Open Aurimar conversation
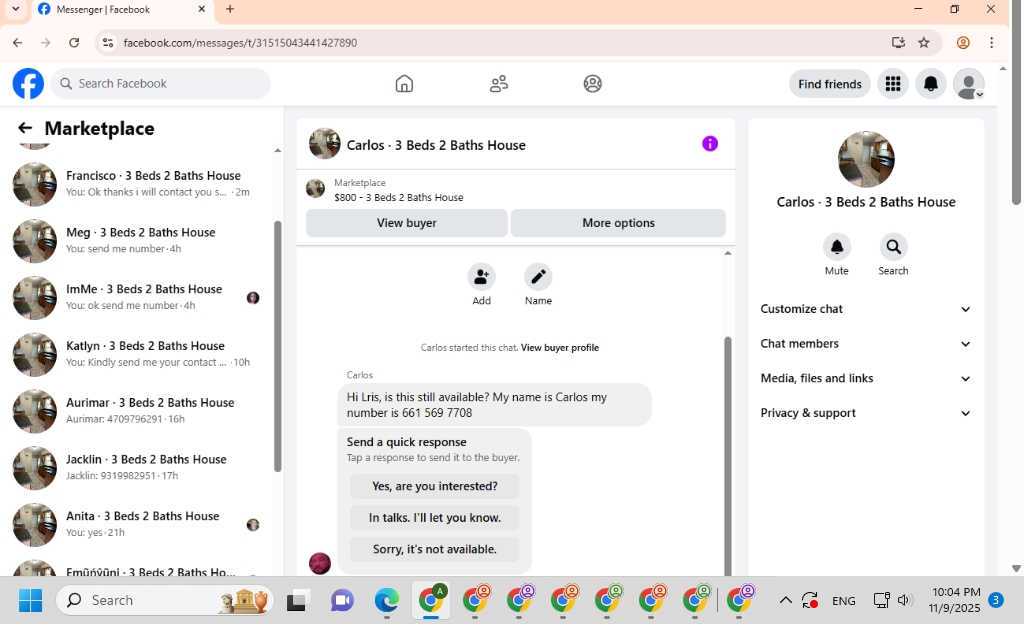 [x=138, y=411]
